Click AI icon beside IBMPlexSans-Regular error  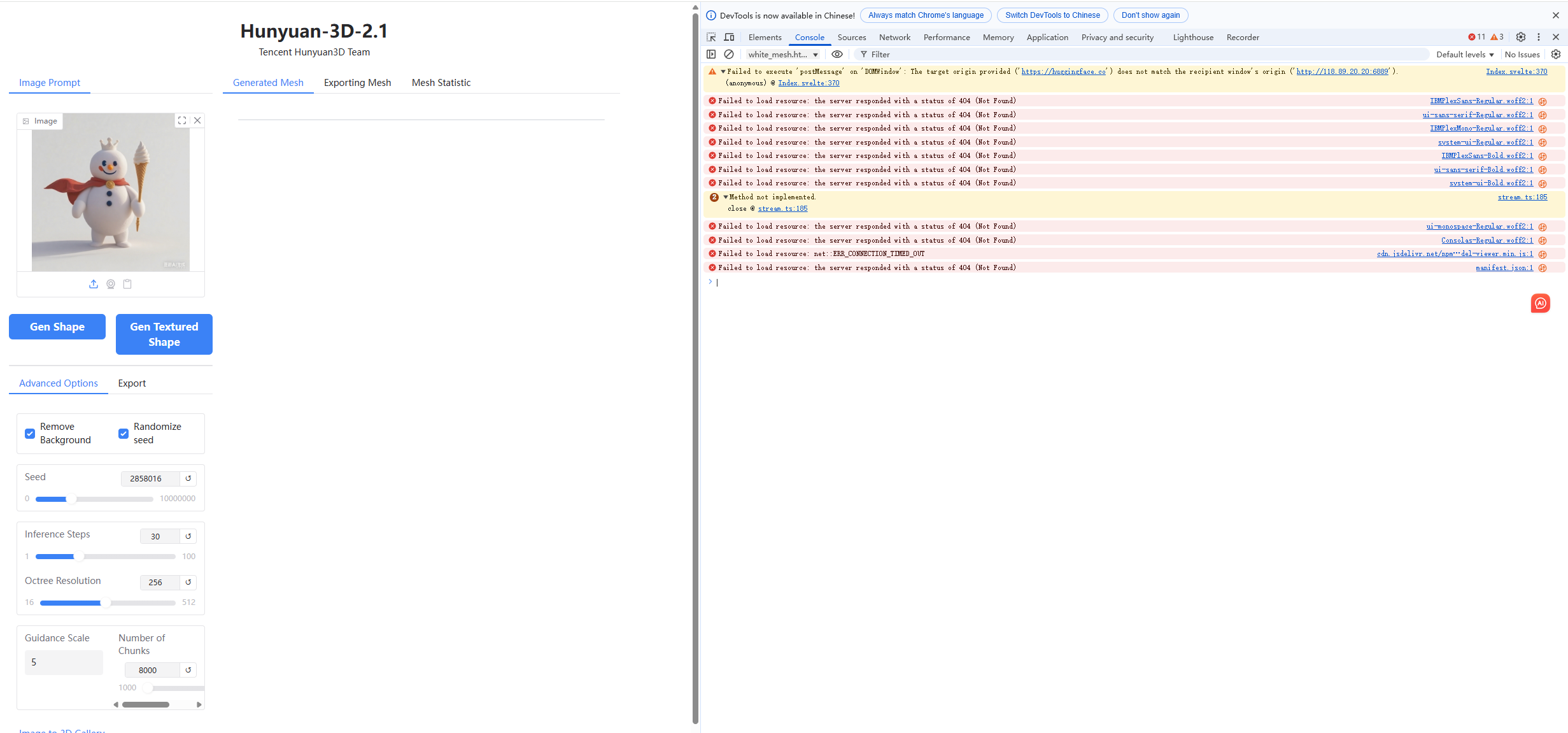click(x=1543, y=102)
